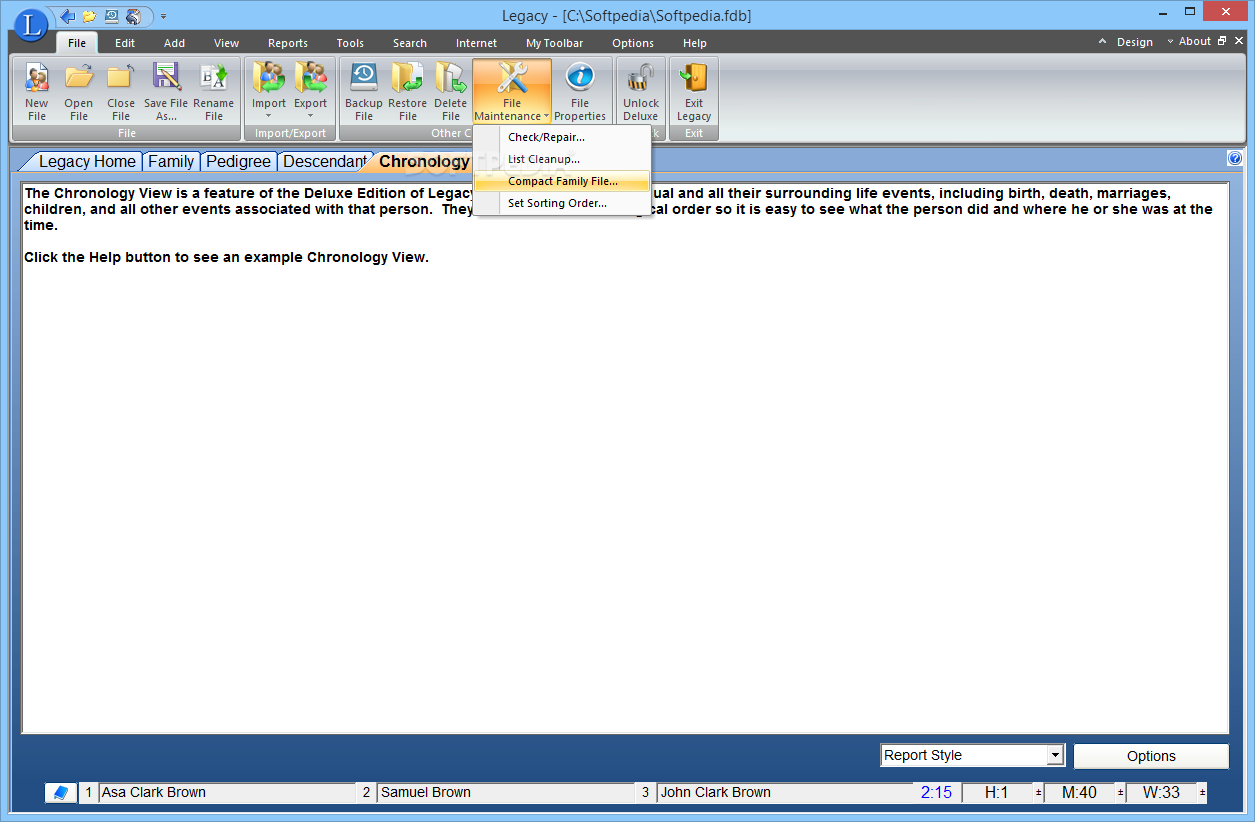Image resolution: width=1255 pixels, height=822 pixels.
Task: Click the W:33 status field
Action: pyautogui.click(x=1161, y=792)
